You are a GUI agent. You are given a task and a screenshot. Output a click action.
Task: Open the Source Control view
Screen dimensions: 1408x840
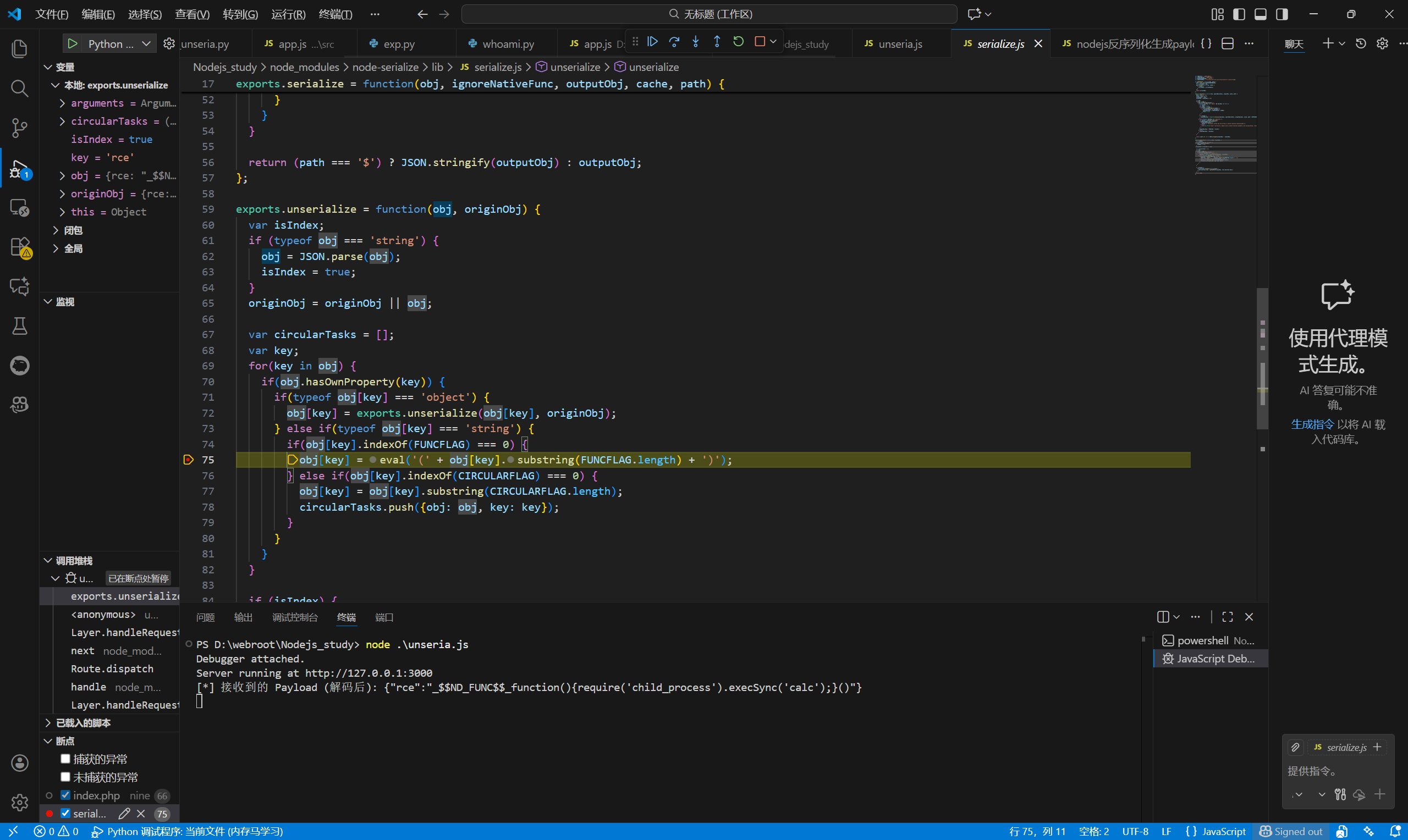[19, 128]
